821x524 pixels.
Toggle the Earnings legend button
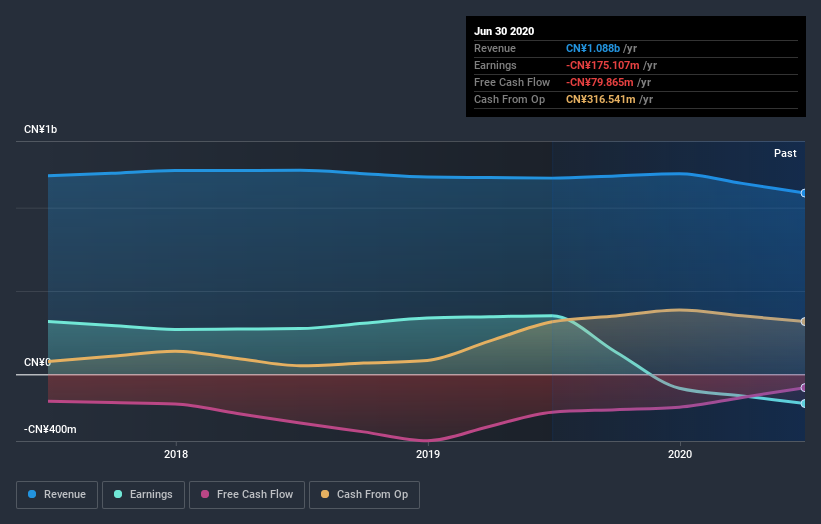[x=143, y=495]
